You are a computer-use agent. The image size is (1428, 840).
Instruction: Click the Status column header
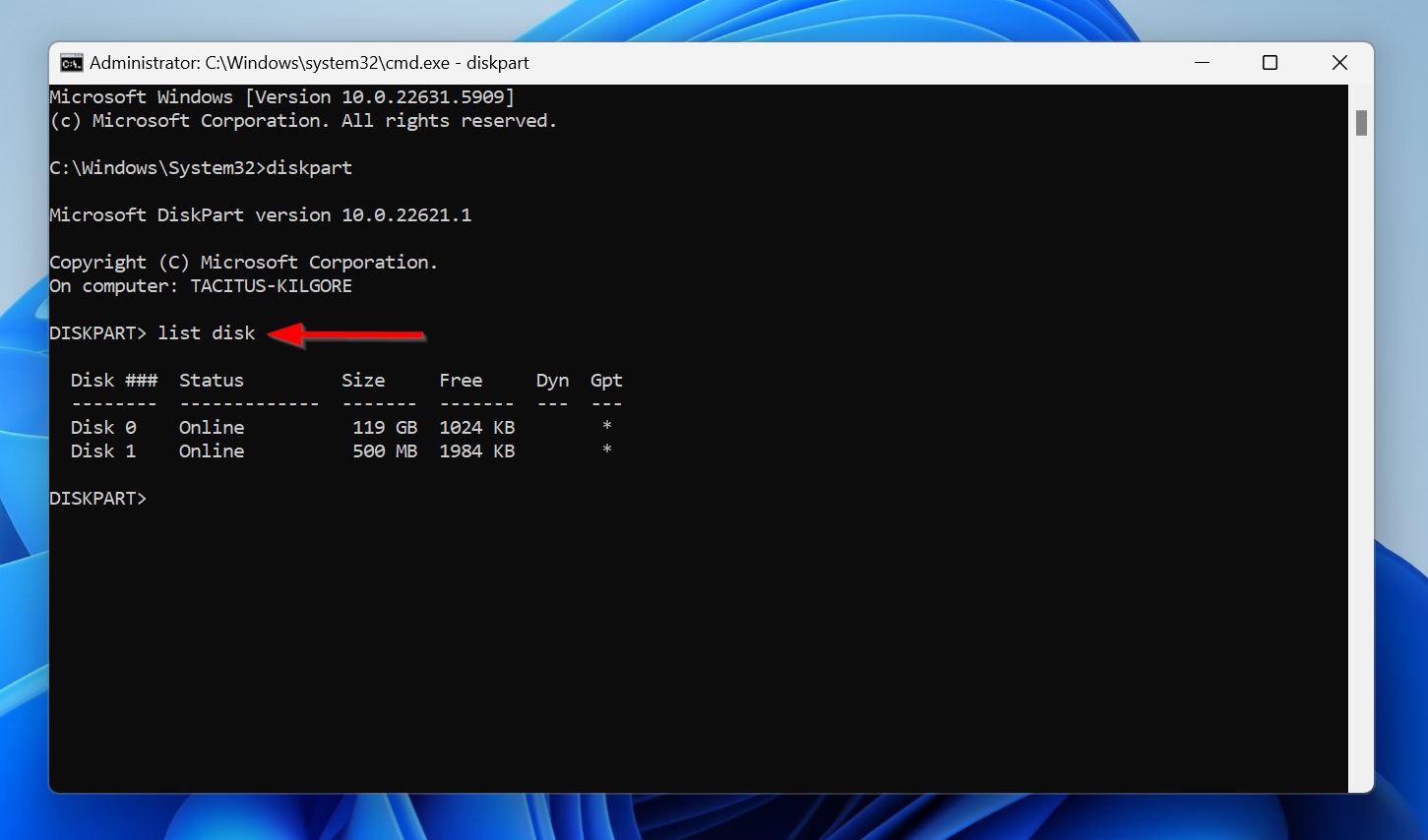click(x=211, y=380)
